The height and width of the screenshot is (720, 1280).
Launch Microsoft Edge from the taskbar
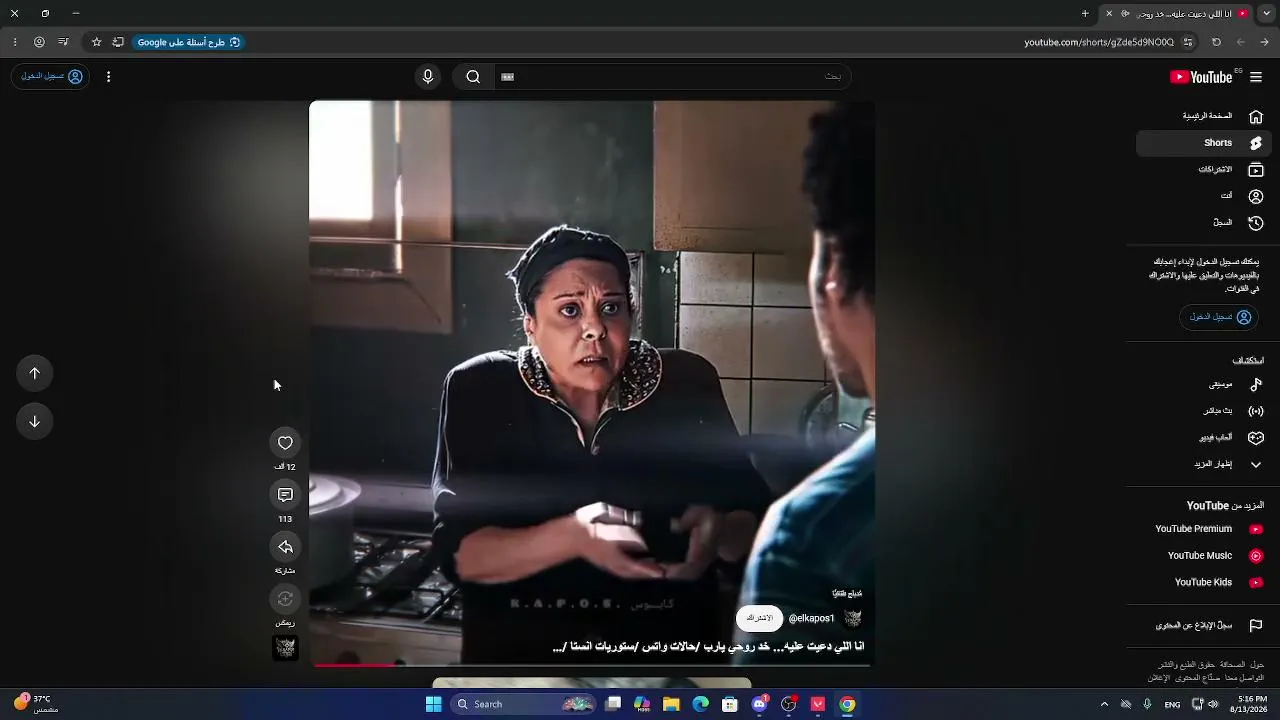point(701,704)
